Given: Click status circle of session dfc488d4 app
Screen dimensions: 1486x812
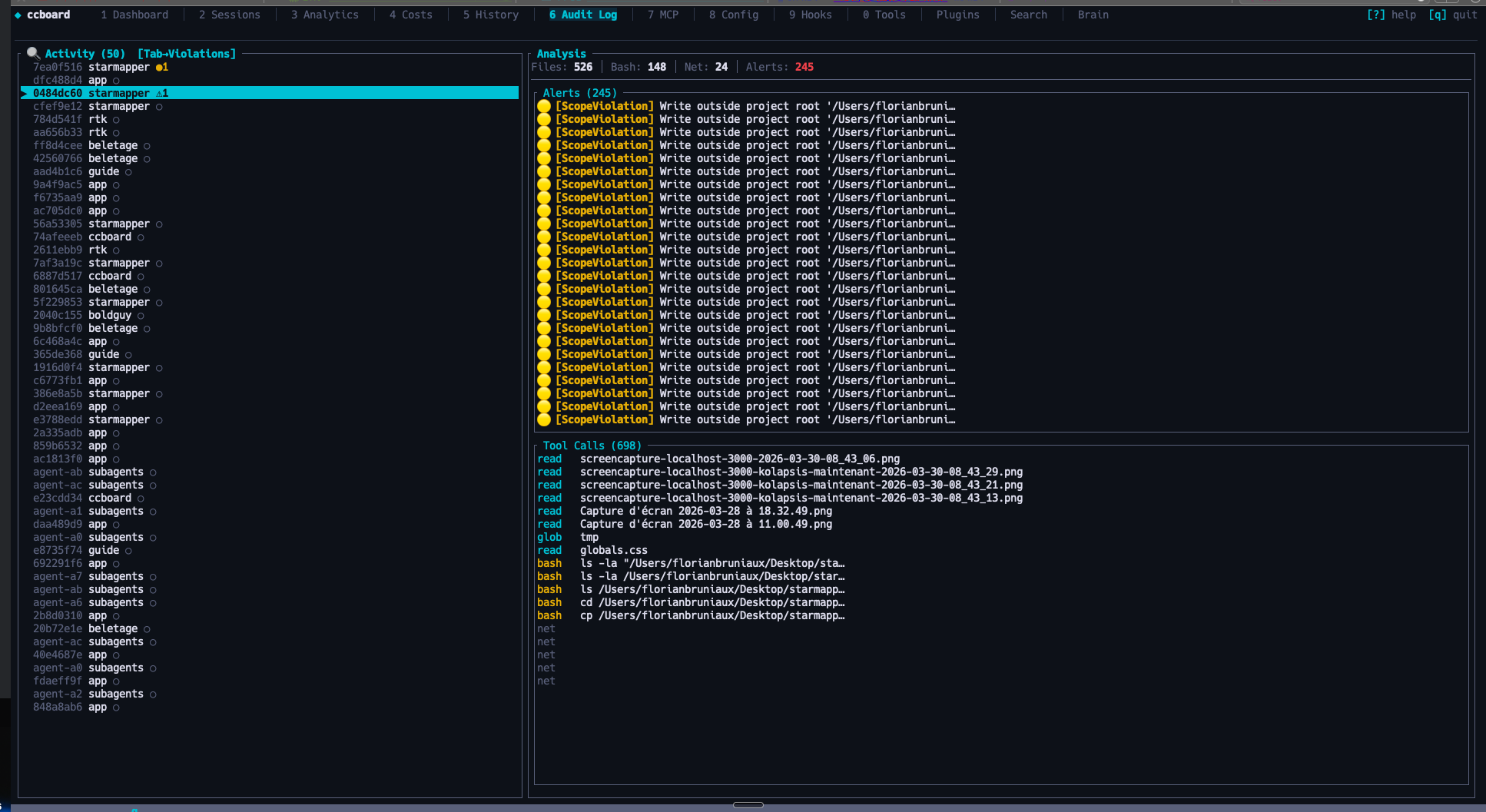Looking at the screenshot, I should tap(116, 80).
